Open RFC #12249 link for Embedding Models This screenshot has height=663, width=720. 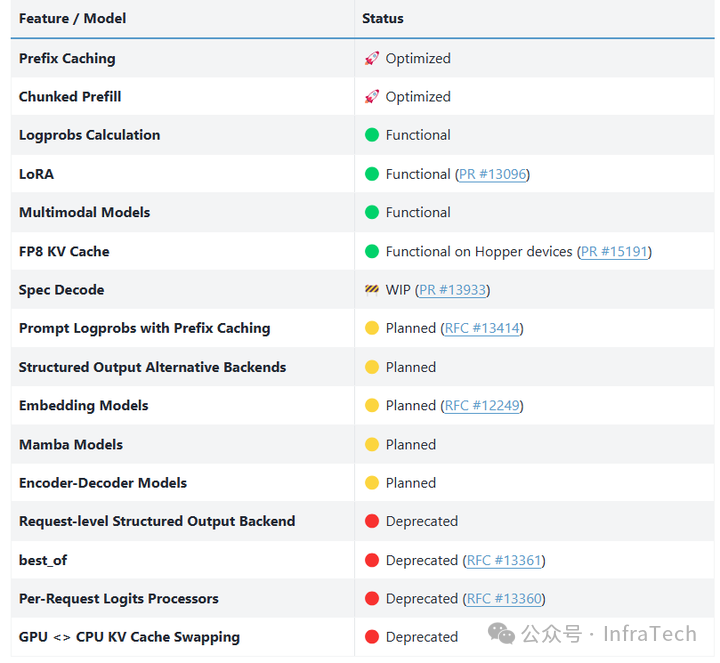[481, 406]
